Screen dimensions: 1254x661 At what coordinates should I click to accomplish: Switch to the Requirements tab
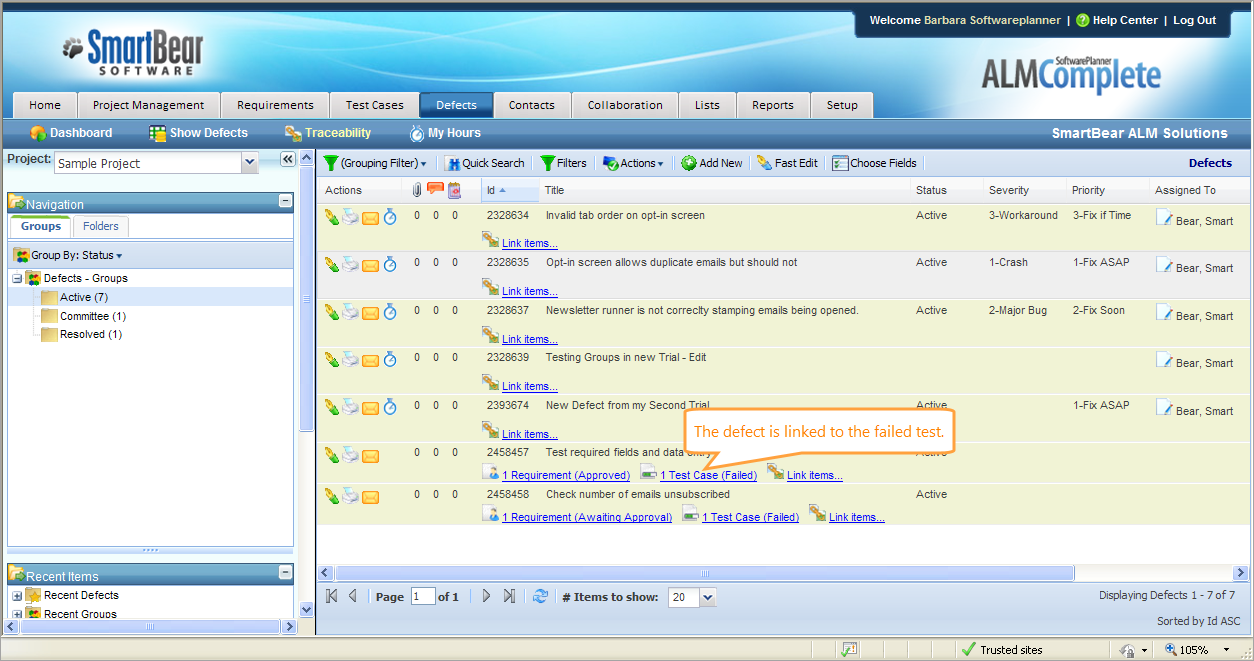click(275, 105)
